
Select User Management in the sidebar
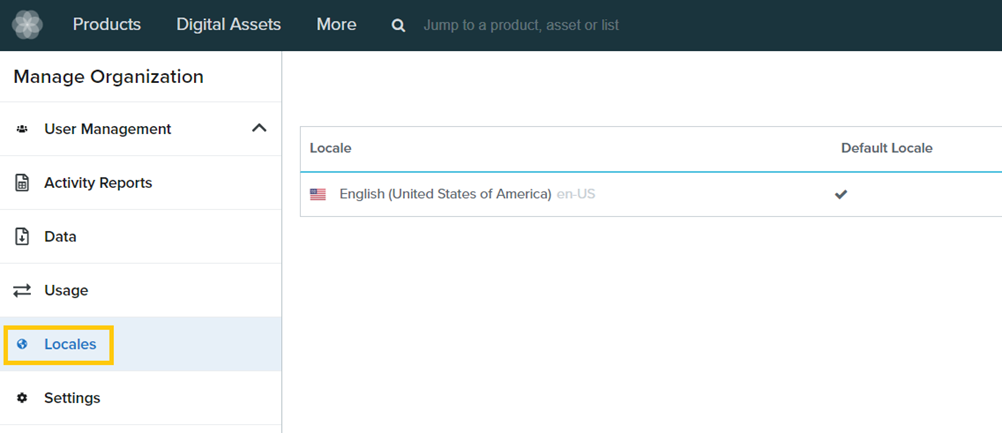[x=141, y=129]
